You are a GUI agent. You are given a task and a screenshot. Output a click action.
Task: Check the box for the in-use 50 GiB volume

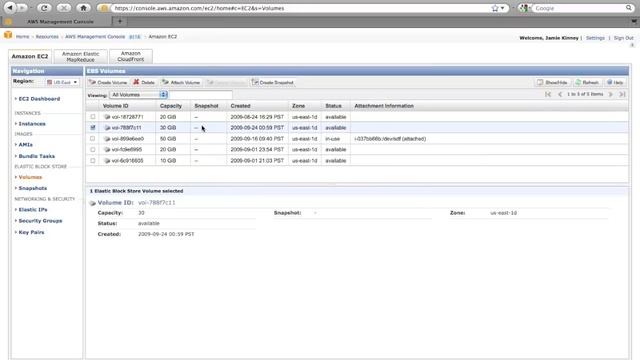(93, 139)
